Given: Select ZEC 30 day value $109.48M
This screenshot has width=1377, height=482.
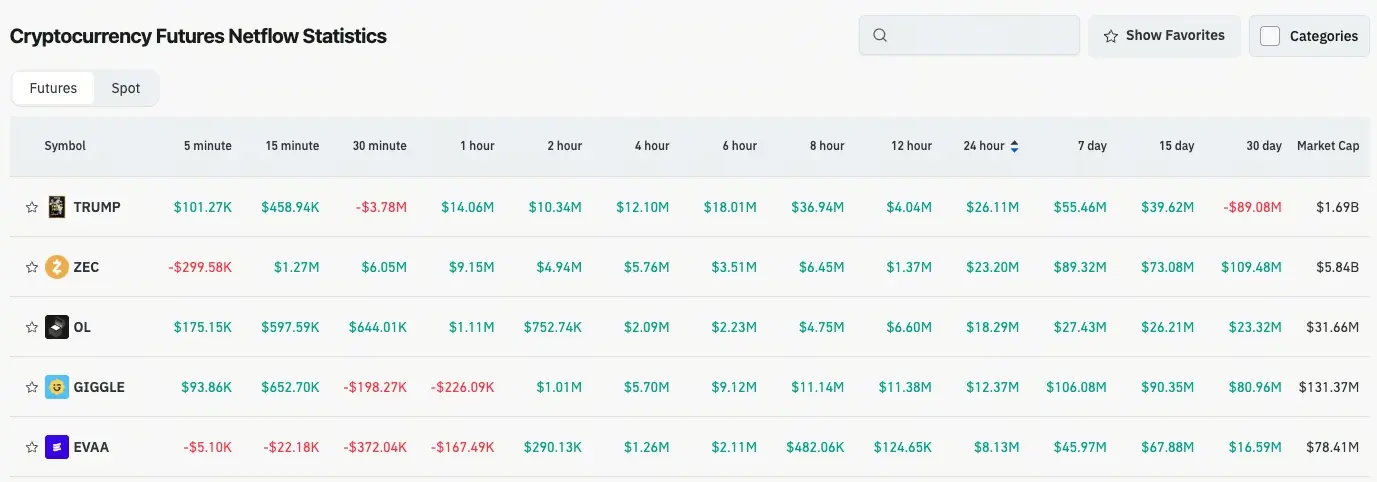Looking at the screenshot, I should (1251, 267).
